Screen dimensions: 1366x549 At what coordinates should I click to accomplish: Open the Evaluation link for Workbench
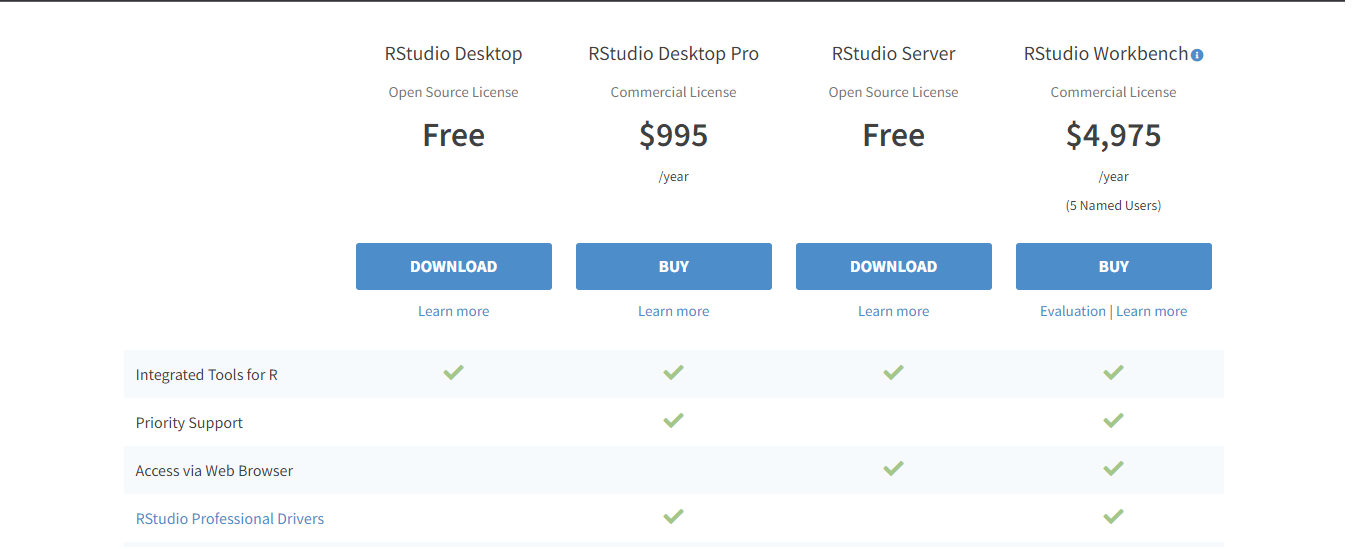click(1072, 311)
